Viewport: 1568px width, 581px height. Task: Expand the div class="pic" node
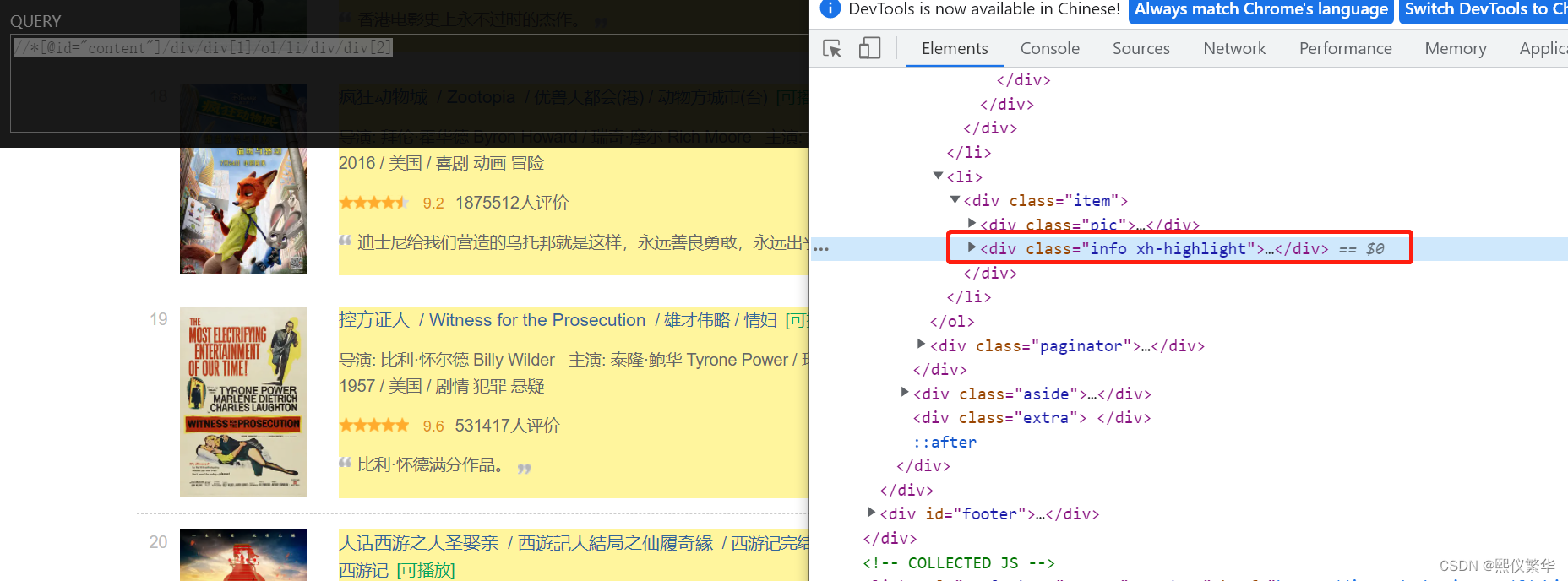coord(972,223)
